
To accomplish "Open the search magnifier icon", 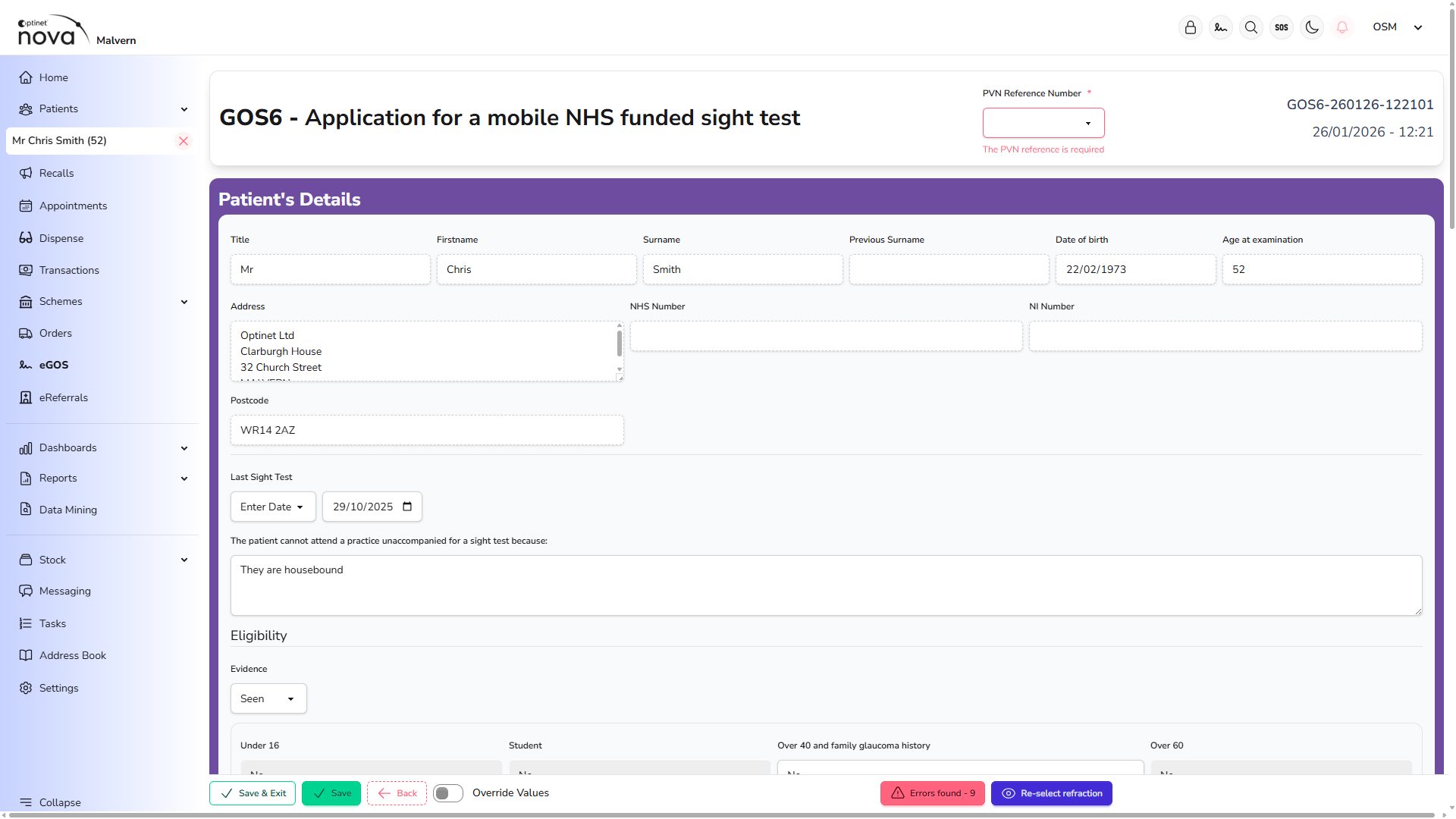I will (x=1251, y=27).
